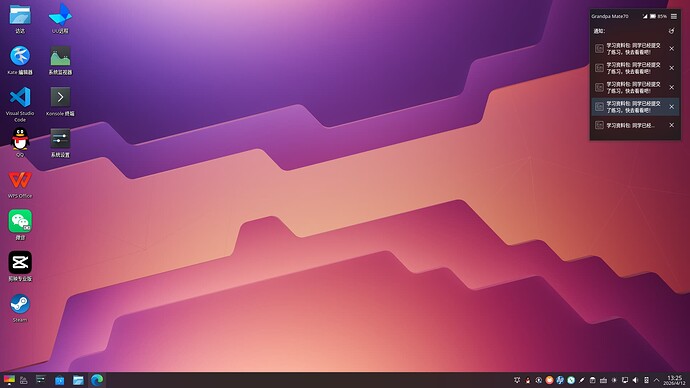Screen dimensions: 690x388
Task: Click the system settings sliders icon in taskbar
Action: coord(40,380)
